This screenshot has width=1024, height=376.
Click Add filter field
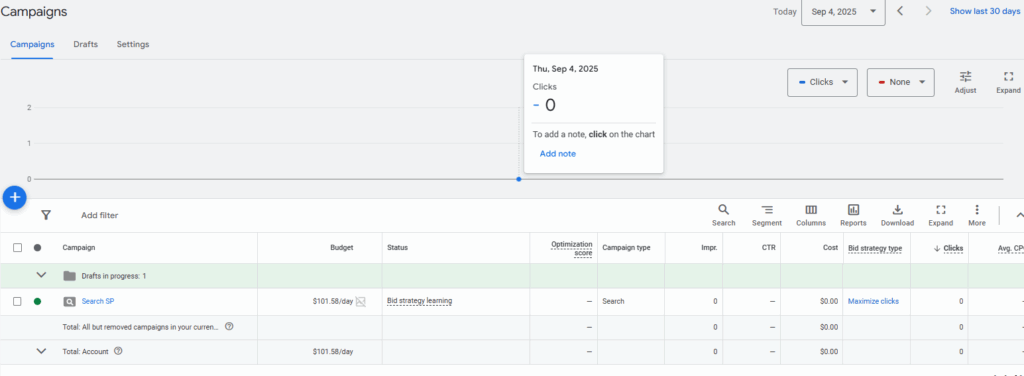[100, 215]
